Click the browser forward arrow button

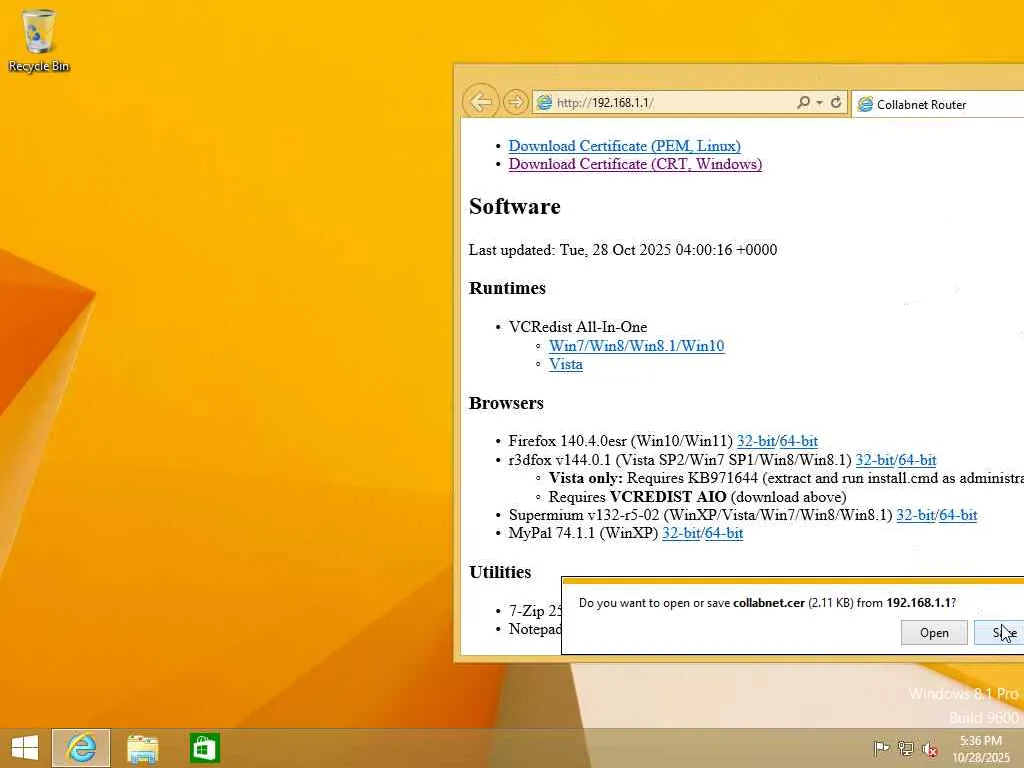pos(515,103)
